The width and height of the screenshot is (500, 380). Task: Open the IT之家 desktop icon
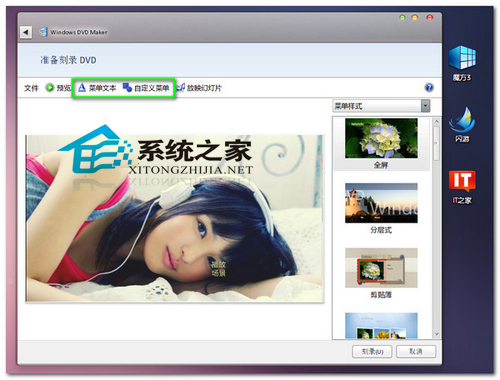462,187
